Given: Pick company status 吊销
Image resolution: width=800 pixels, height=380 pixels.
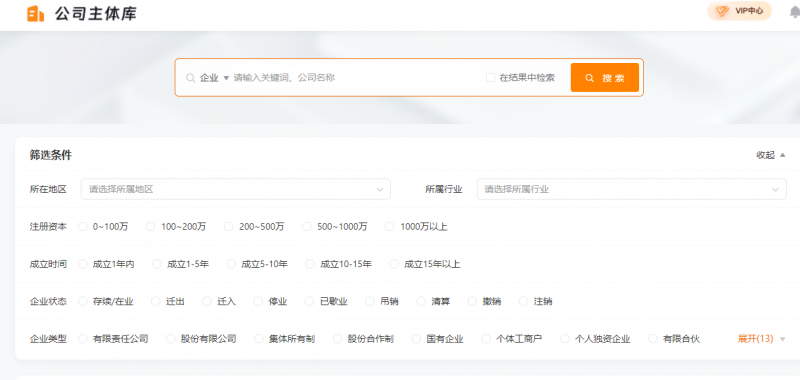Looking at the screenshot, I should [x=370, y=301].
